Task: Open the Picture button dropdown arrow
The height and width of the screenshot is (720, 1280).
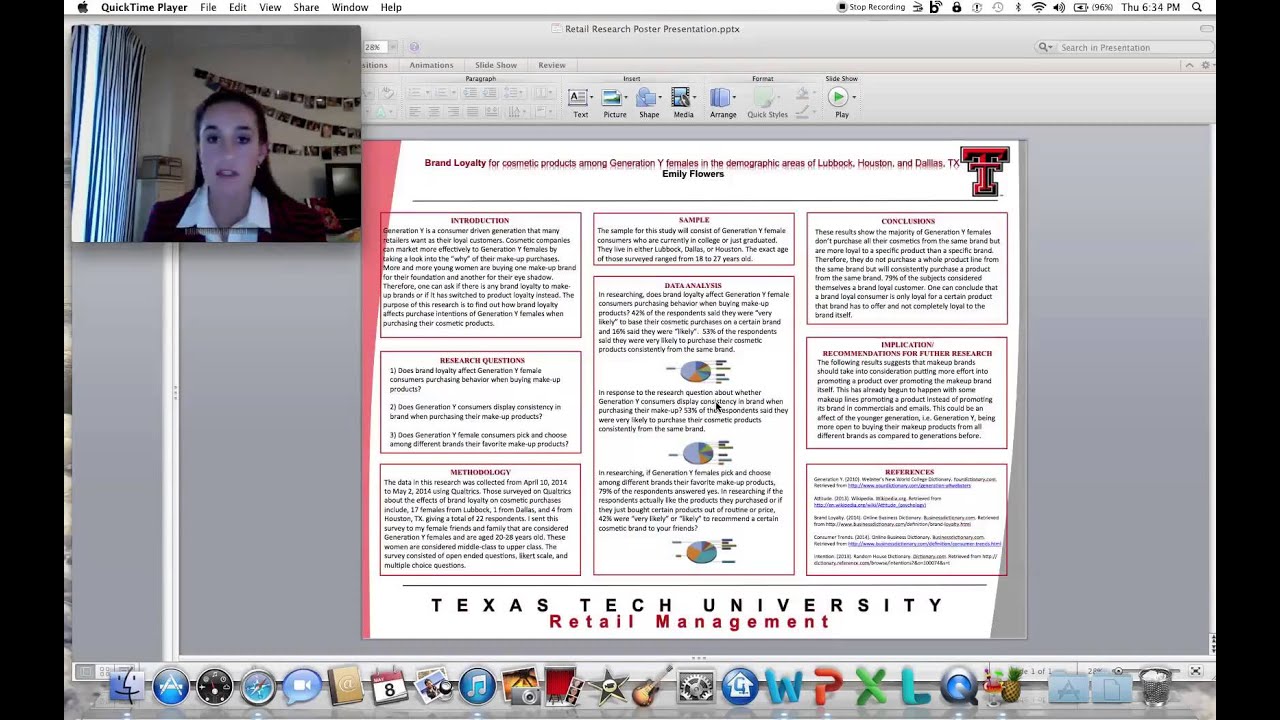Action: (626, 98)
